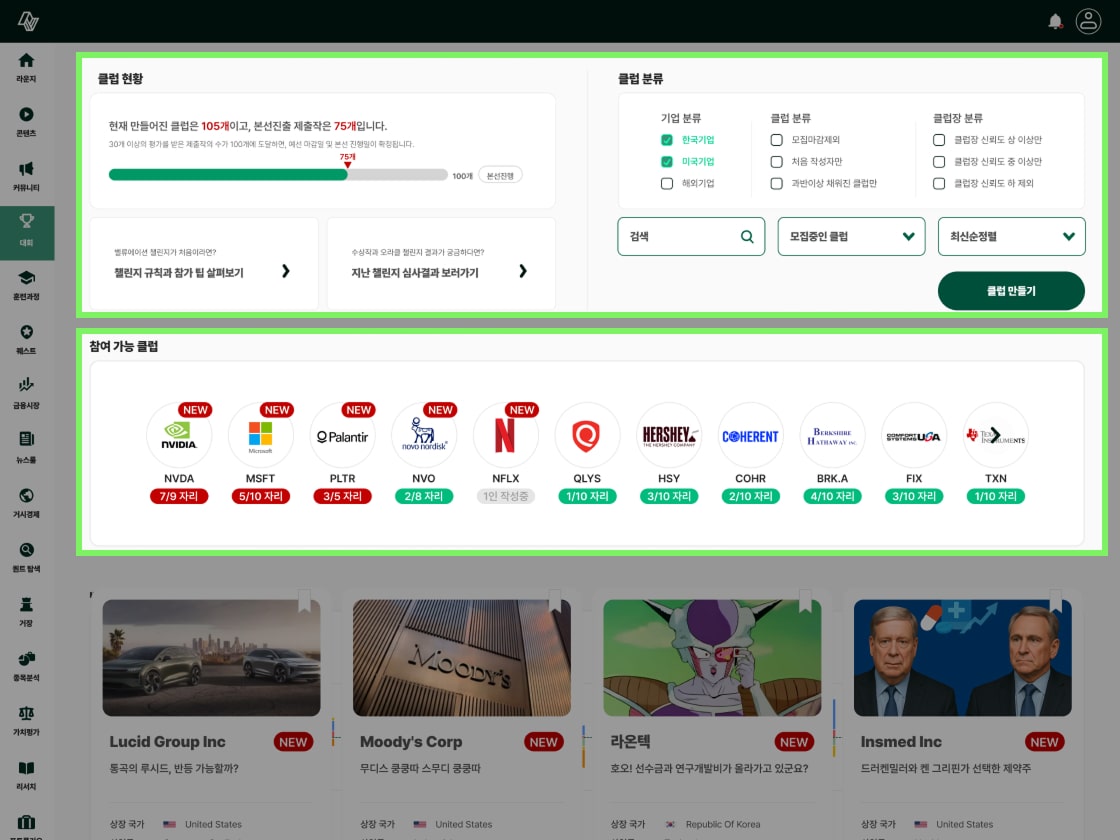Click the magnifier icon in 검색 box
This screenshot has height=840, width=1120.
click(x=747, y=236)
